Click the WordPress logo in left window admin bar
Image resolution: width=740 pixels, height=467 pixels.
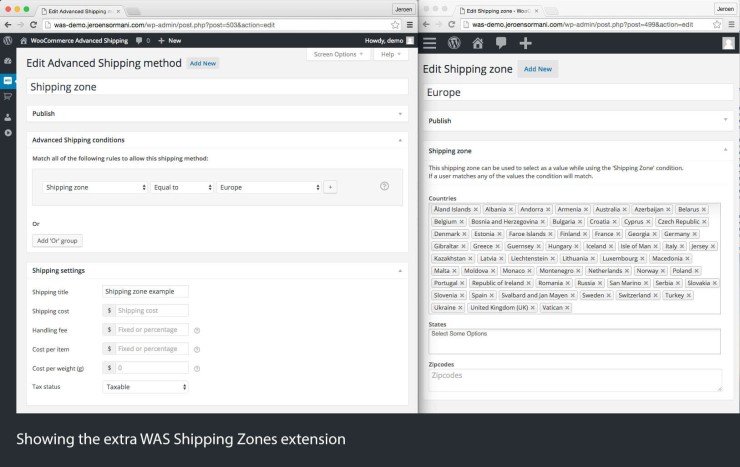pyautogui.click(x=8, y=41)
